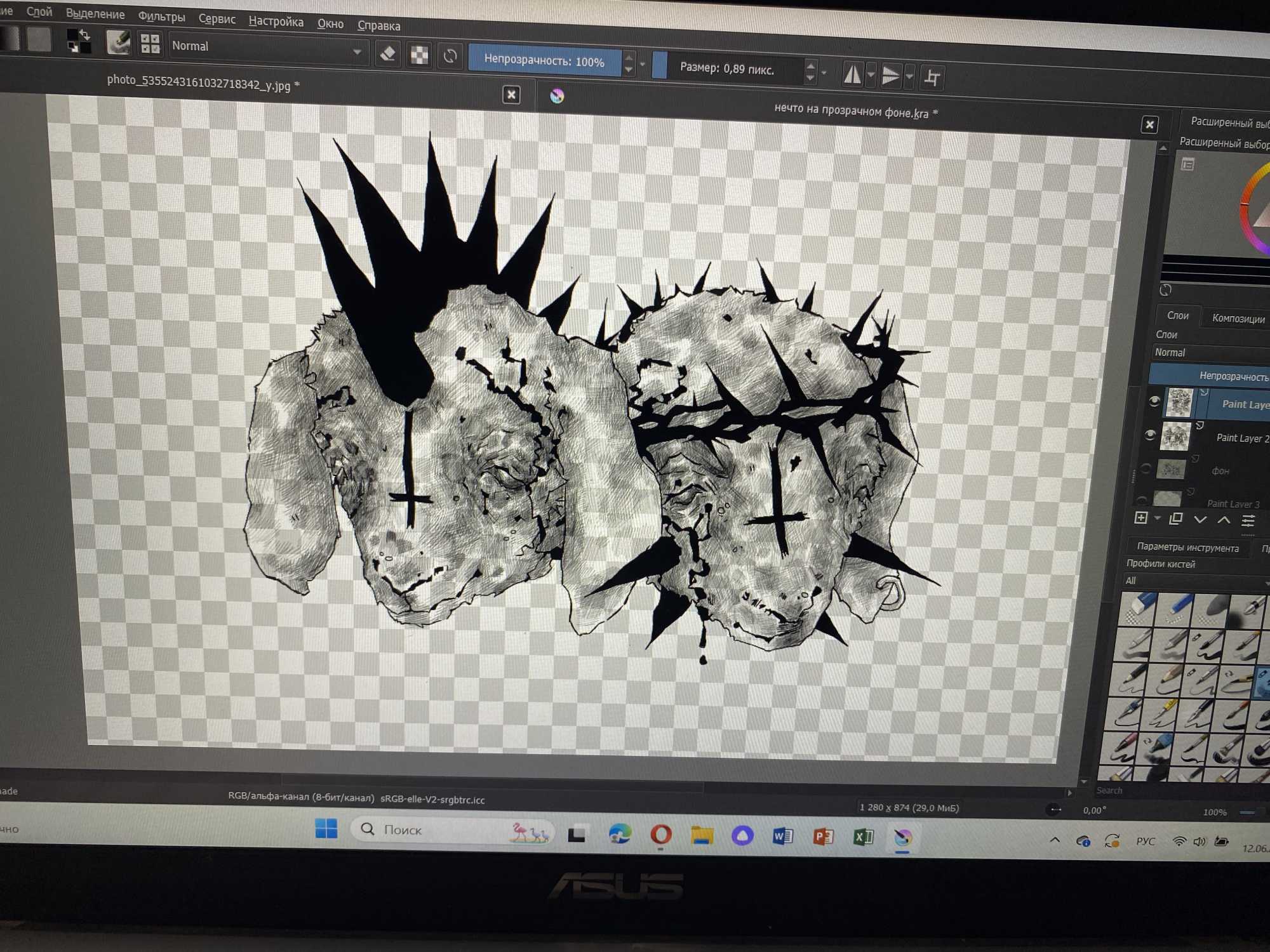Click the wrap-around mode icon
Image resolution: width=1270 pixels, height=952 pixels.
932,78
